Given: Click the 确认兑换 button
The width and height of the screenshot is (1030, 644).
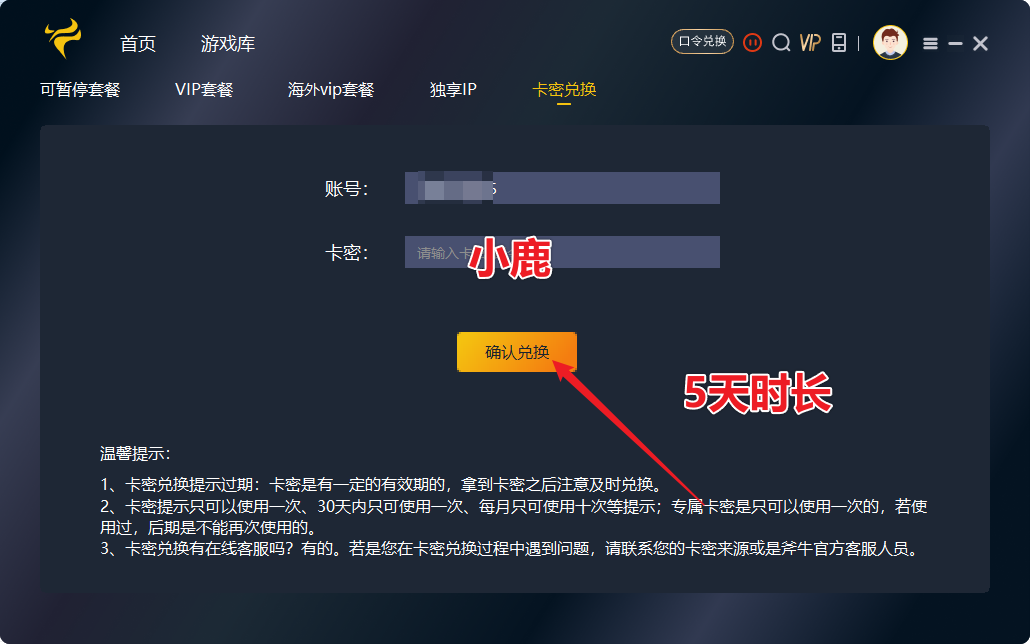Looking at the screenshot, I should point(517,352).
